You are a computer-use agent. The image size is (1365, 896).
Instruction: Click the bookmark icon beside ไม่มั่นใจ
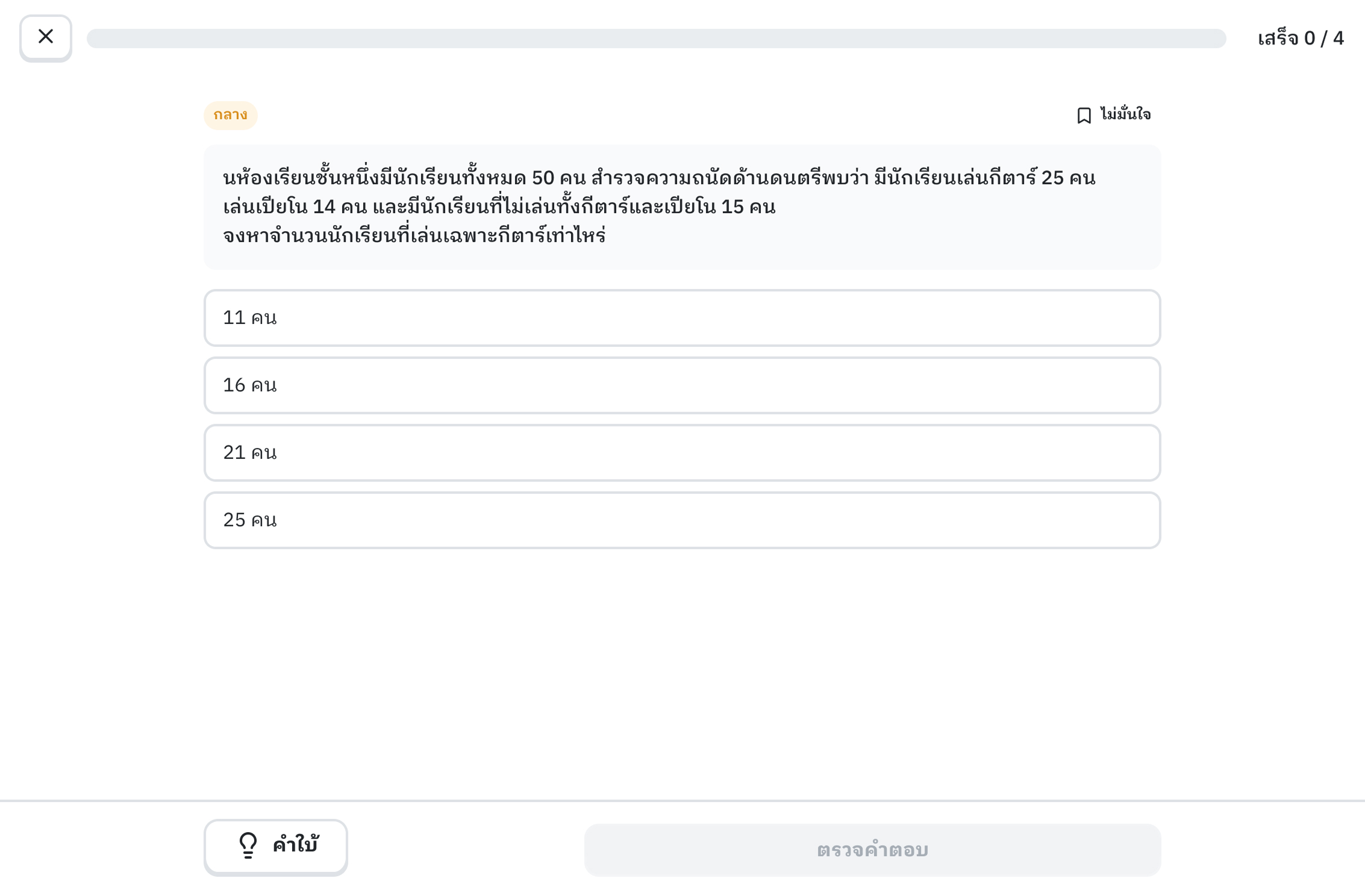pos(1084,115)
